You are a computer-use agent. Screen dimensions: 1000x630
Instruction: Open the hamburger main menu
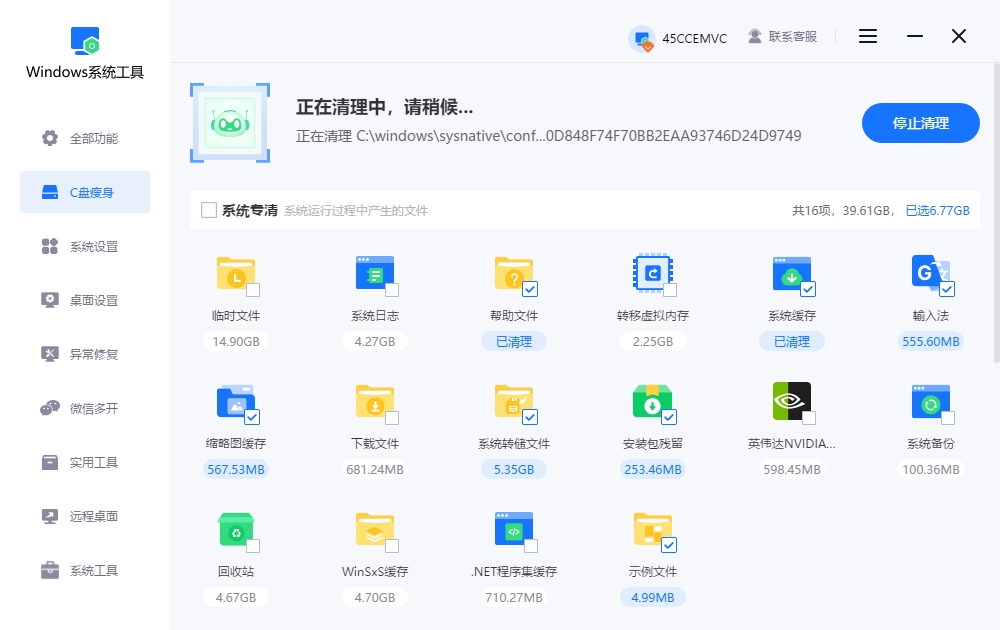click(867, 36)
